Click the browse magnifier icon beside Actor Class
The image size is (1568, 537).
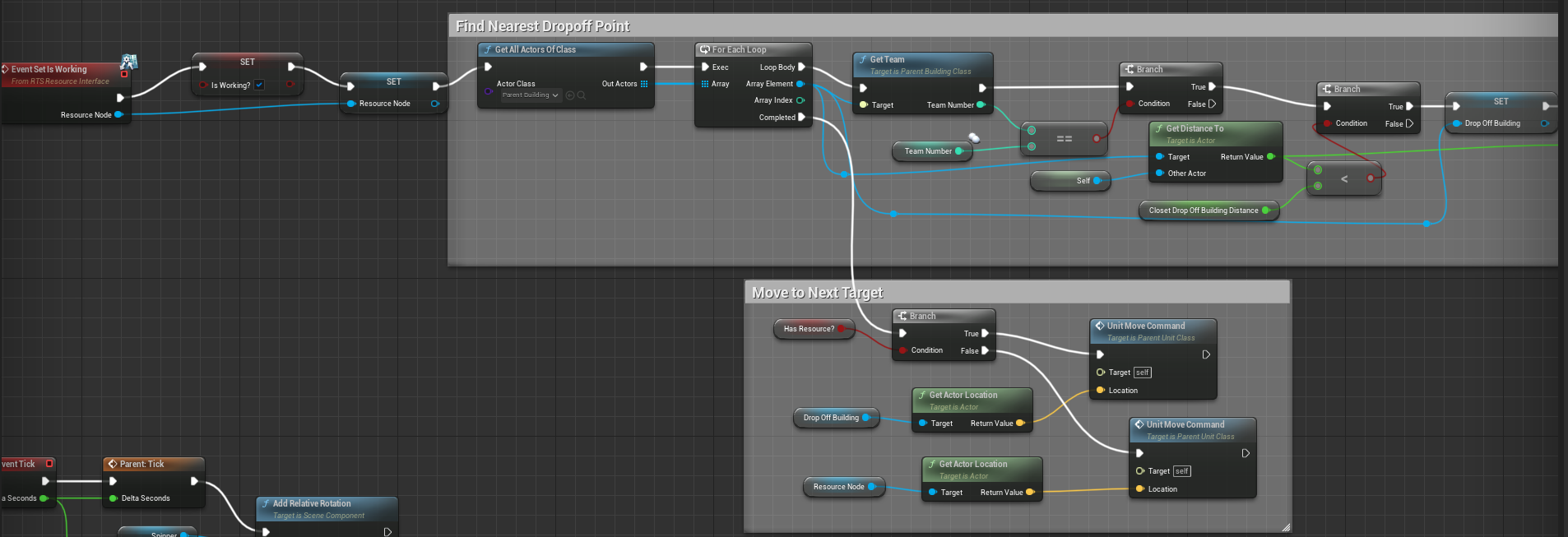(x=582, y=95)
